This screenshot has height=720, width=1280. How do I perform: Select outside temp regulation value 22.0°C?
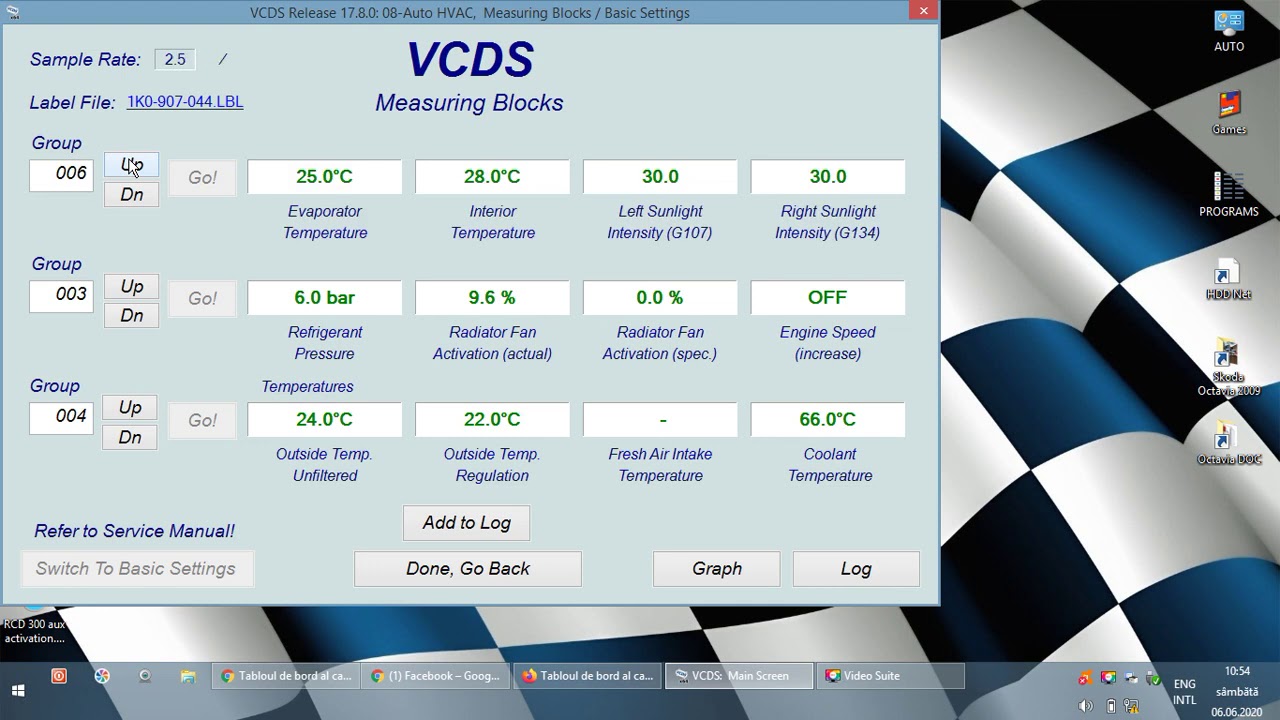click(x=492, y=420)
